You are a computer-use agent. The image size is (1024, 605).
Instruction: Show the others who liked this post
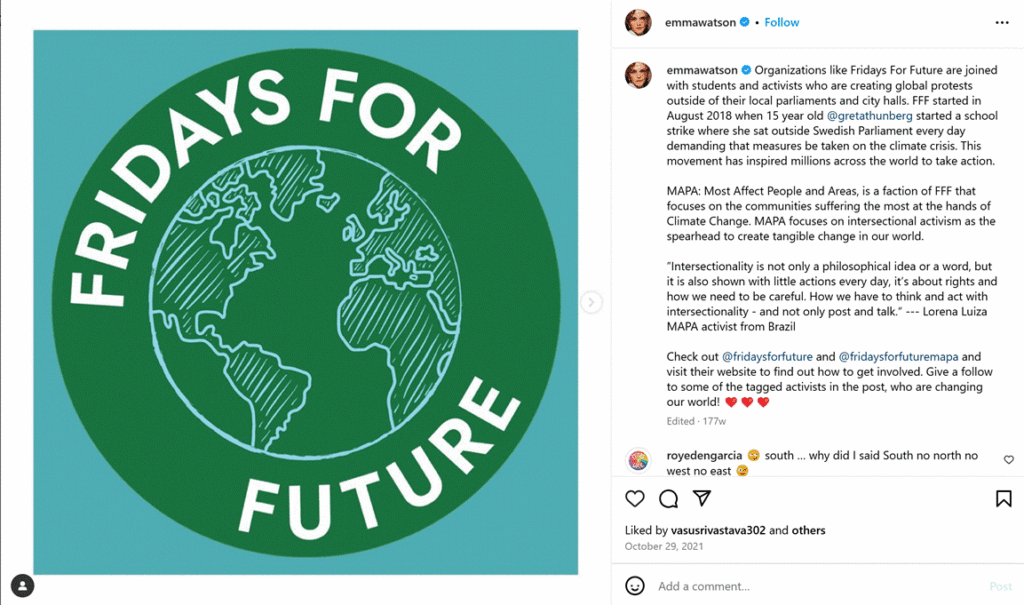pyautogui.click(x=809, y=530)
